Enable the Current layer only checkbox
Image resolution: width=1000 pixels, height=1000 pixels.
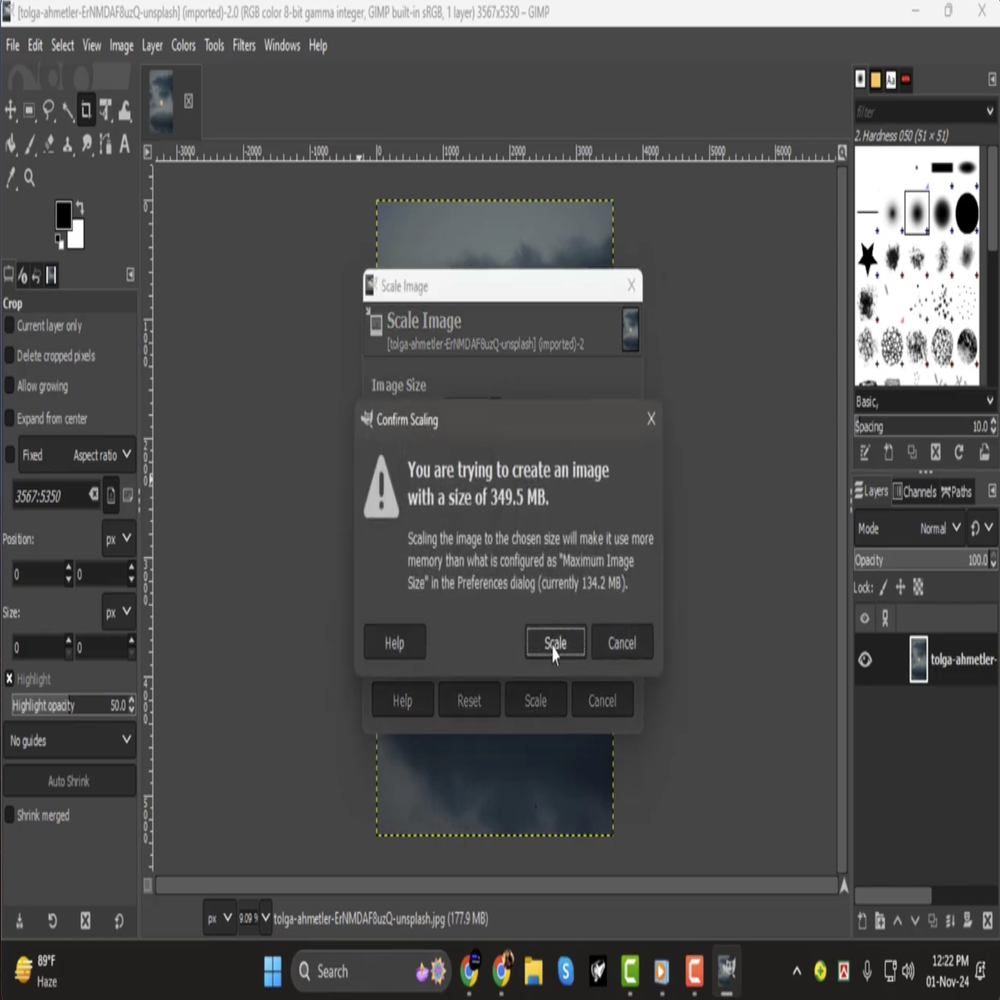[10, 326]
